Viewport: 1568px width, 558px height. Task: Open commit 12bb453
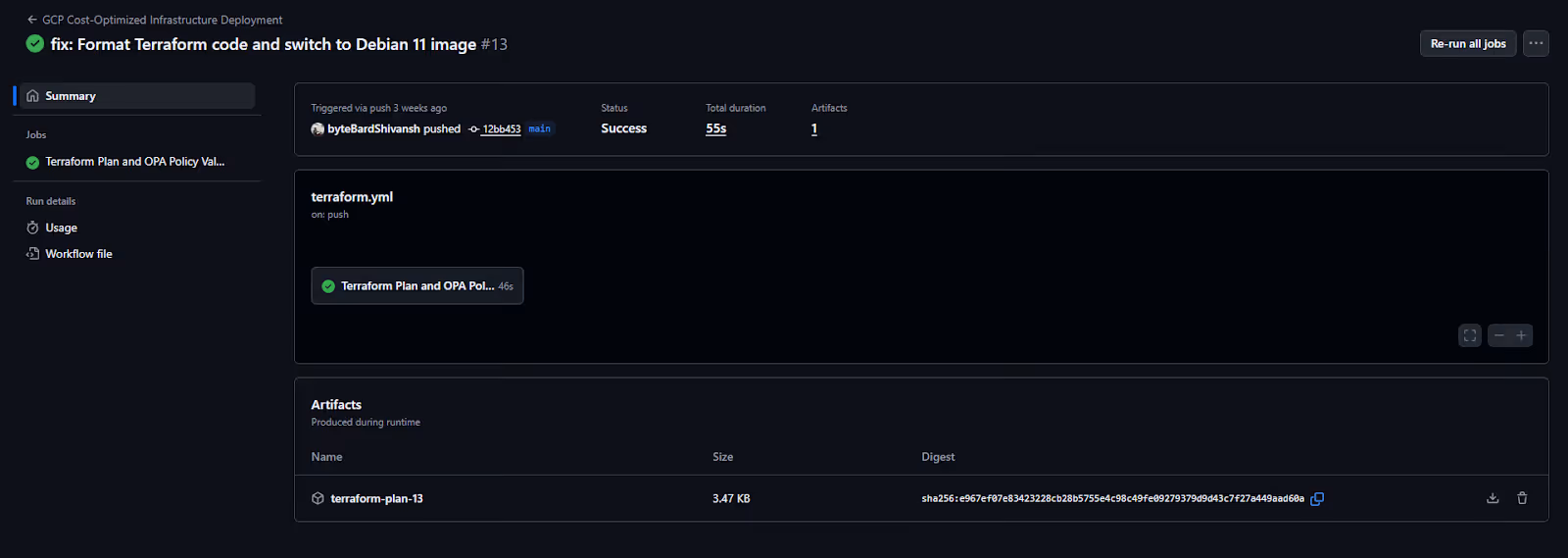501,129
